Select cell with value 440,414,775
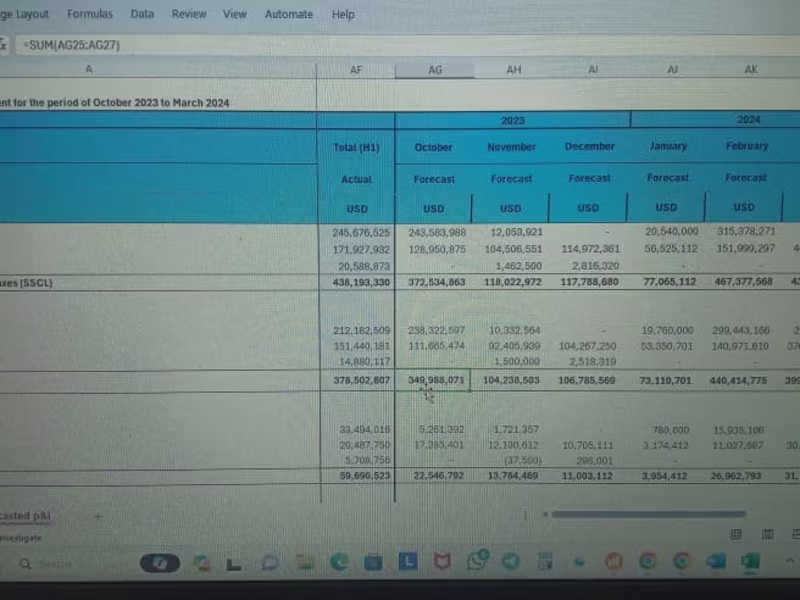The image size is (800, 600). coord(739,380)
